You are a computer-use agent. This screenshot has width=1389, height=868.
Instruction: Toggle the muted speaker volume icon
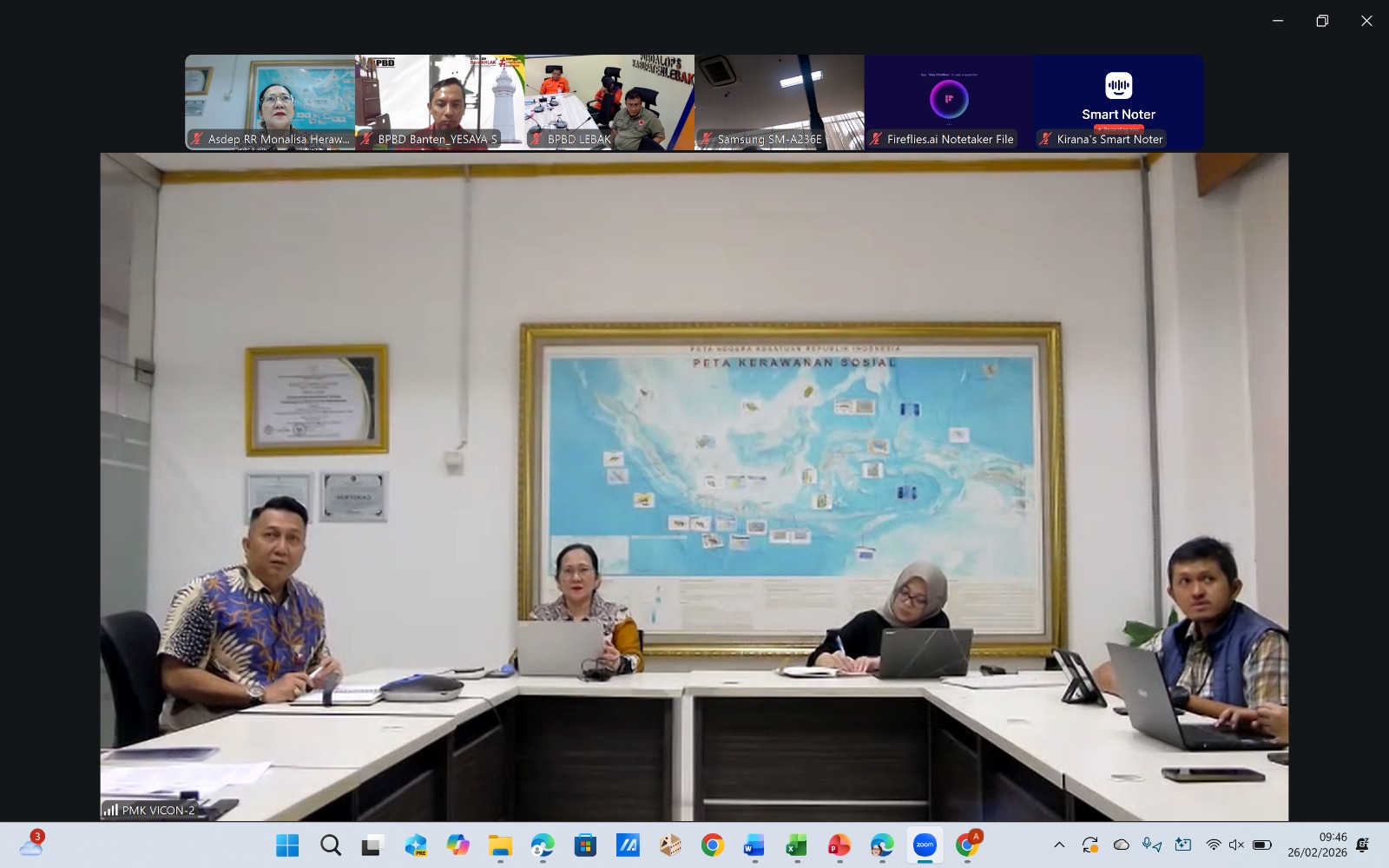(1237, 845)
